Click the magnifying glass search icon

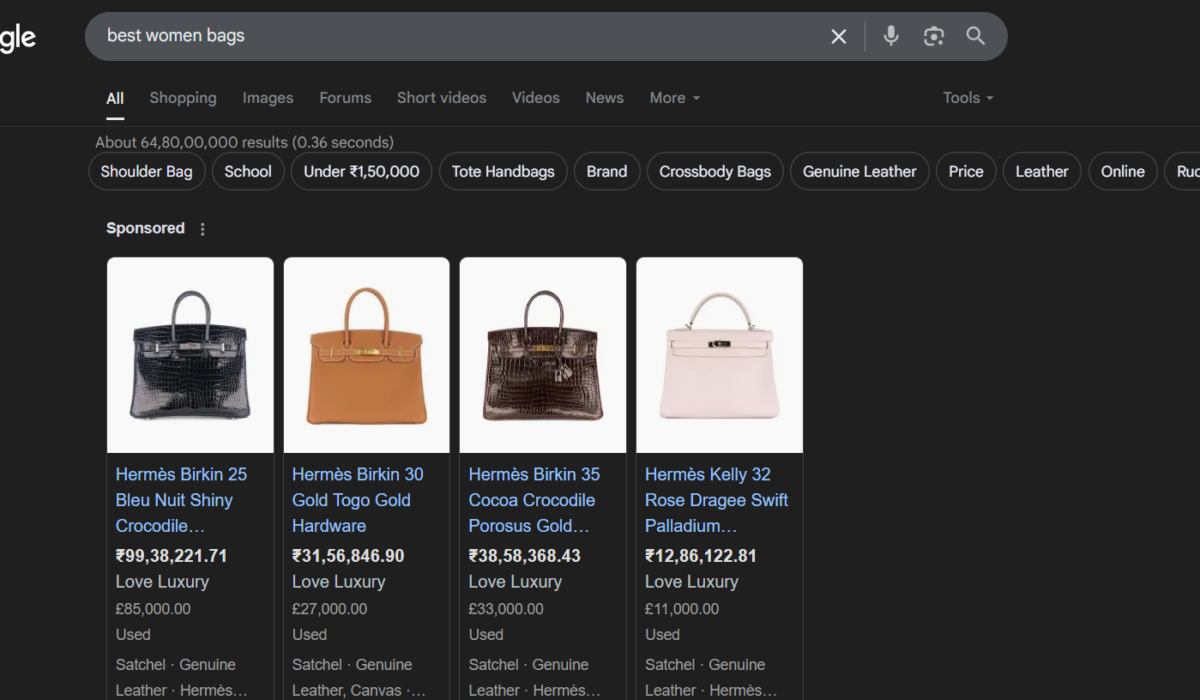(x=976, y=37)
